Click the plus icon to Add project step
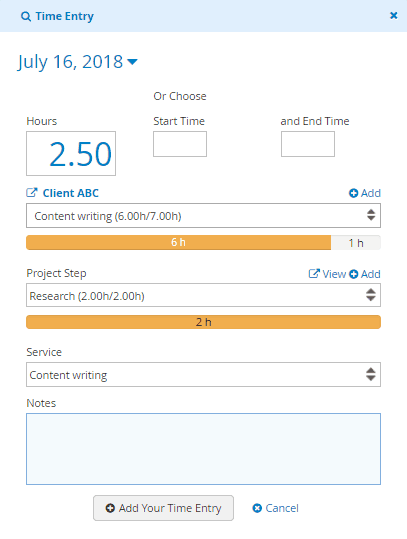The image size is (407, 539). 354,274
